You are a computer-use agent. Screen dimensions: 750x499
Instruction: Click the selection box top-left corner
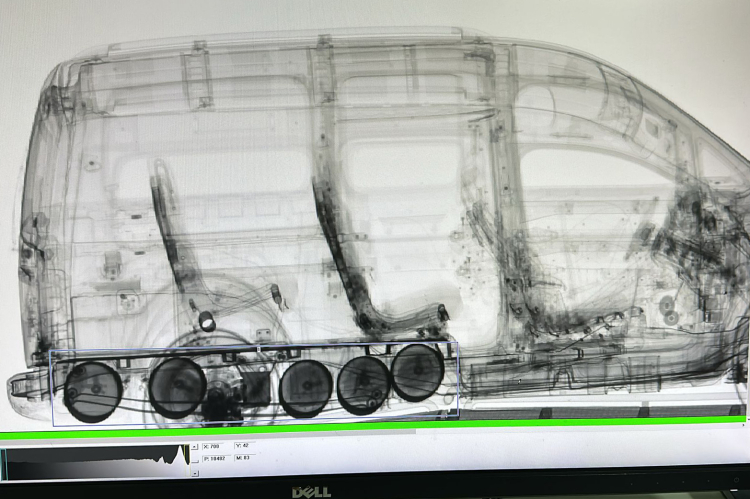click(x=51, y=352)
